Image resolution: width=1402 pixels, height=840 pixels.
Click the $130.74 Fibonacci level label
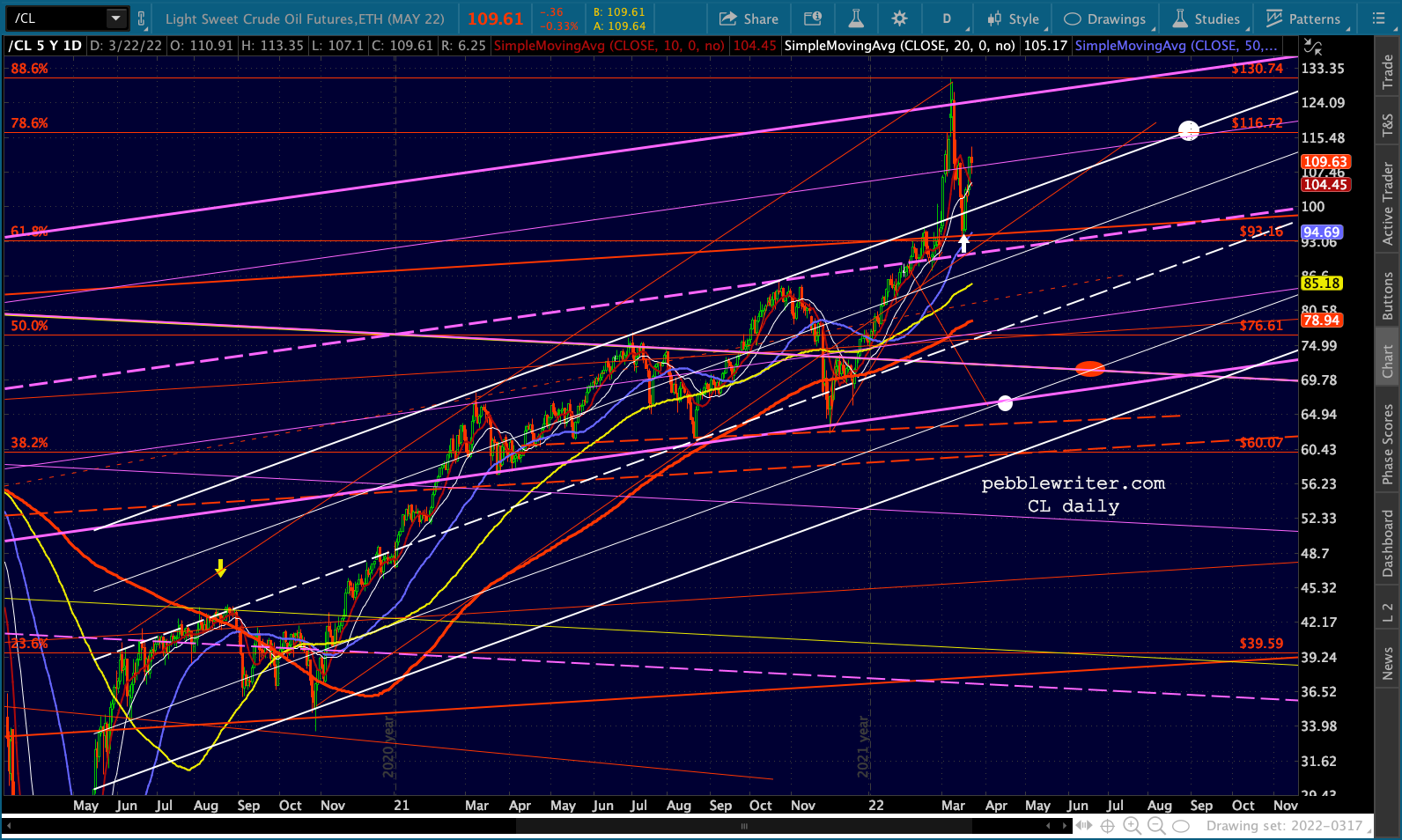click(x=1257, y=69)
